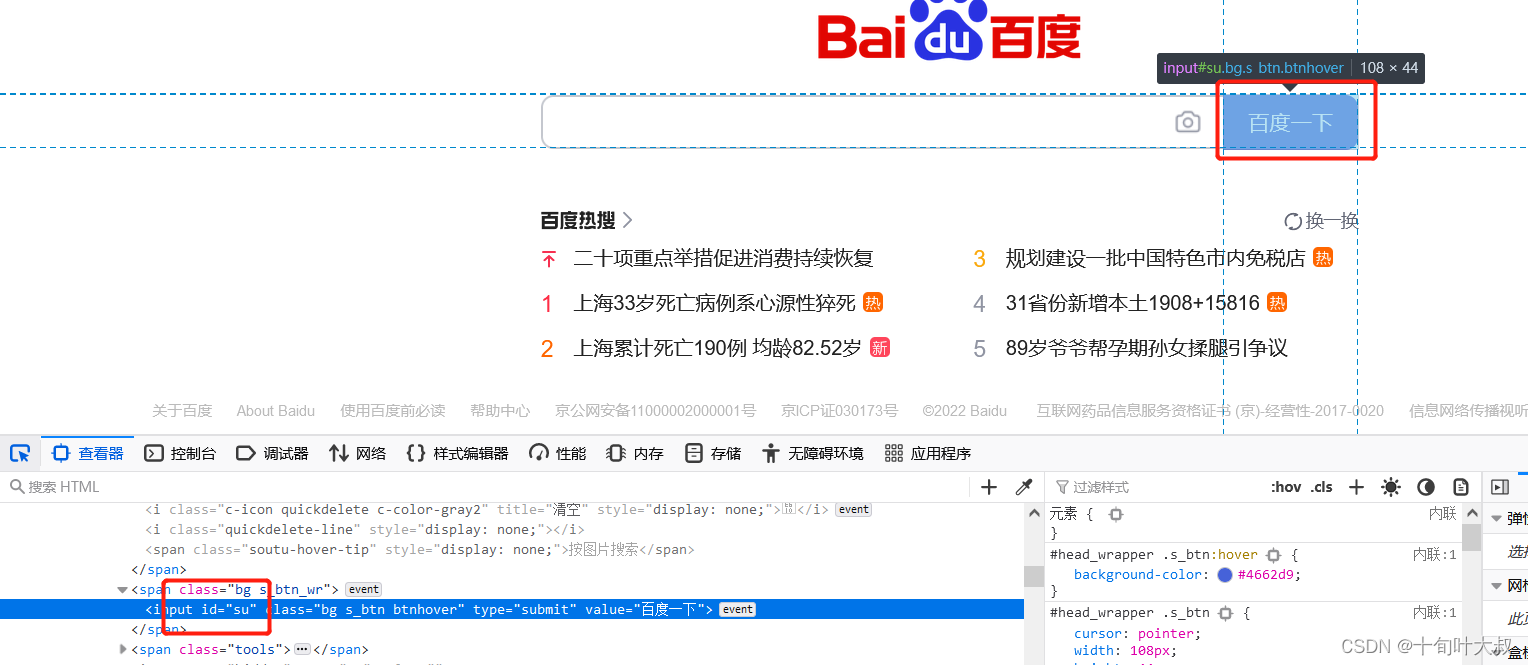
Task: Add new style rule with plus icon
Action: click(1356, 487)
